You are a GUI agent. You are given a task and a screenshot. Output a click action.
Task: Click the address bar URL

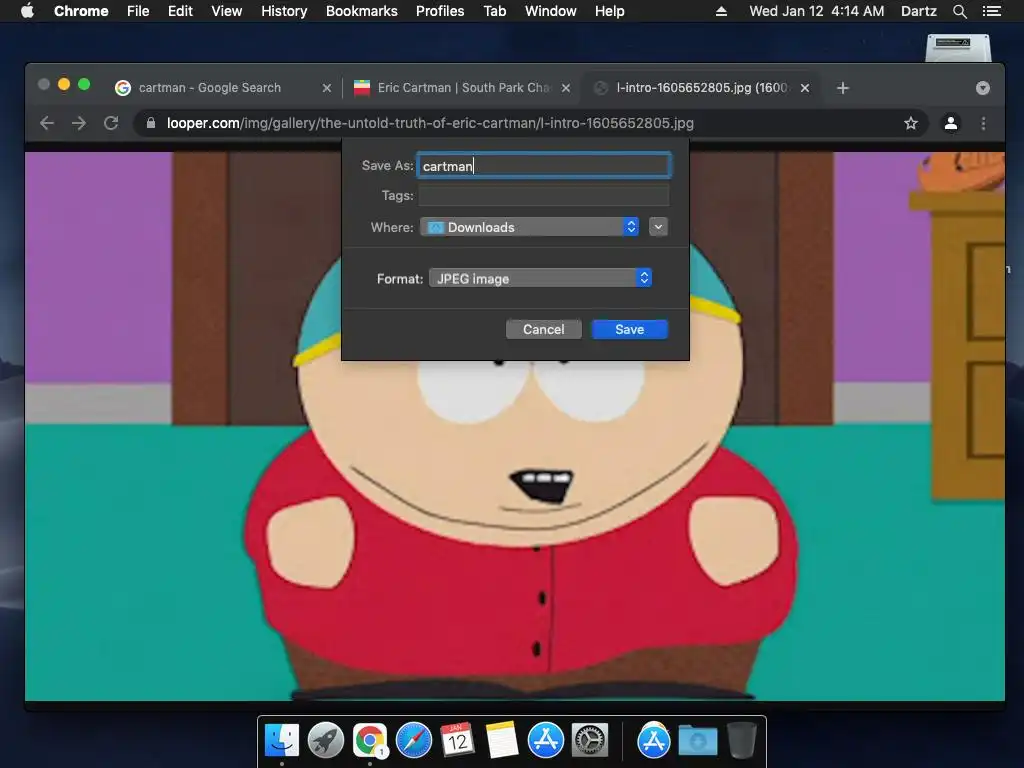(x=430, y=123)
